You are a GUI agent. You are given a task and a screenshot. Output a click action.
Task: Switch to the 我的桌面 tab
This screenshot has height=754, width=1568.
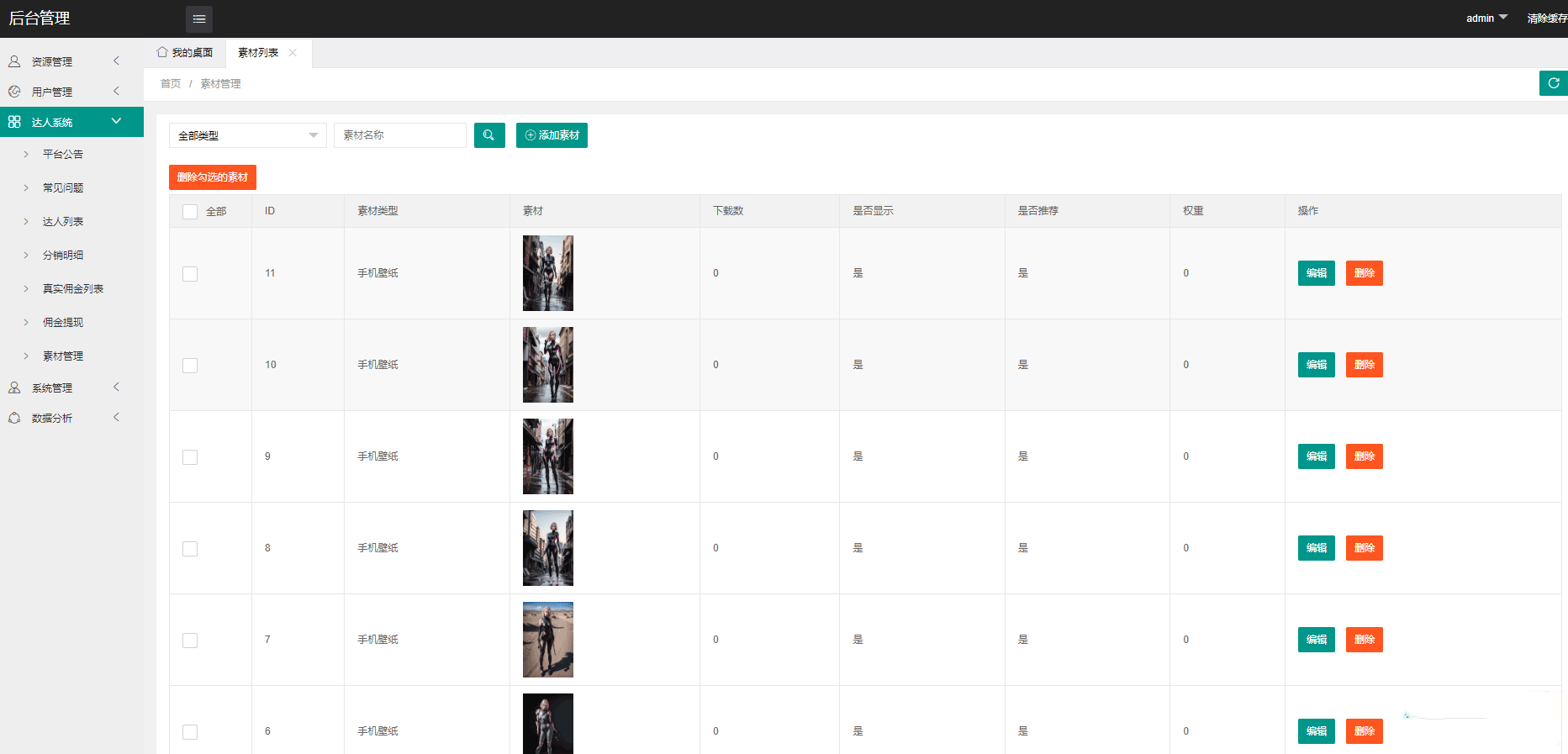coord(185,53)
